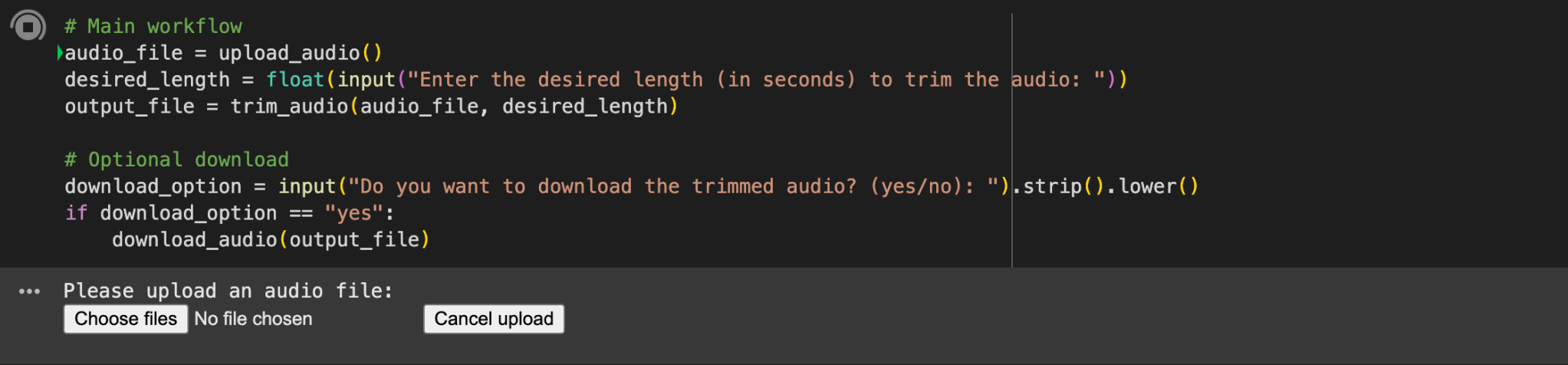Viewport: 1568px width, 365px height.
Task: Click the .strip() method call
Action: pos(1058,186)
